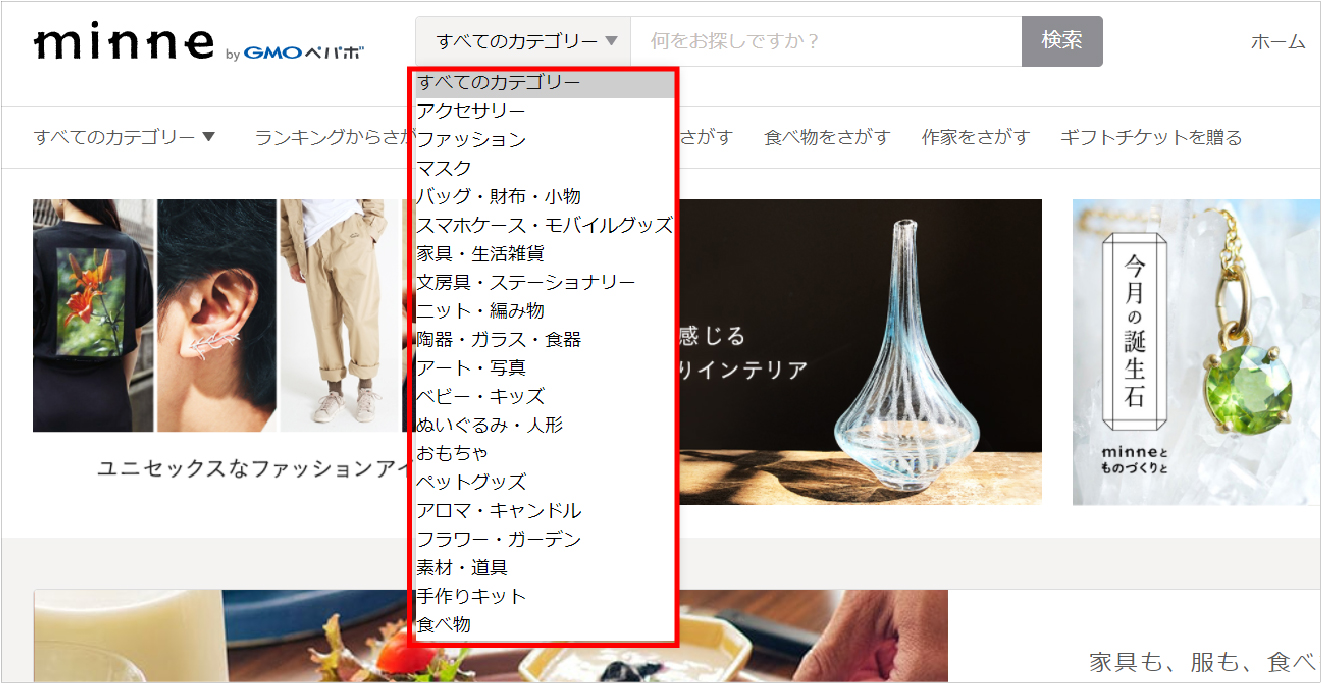Open ギフトチケットを贈る navigation link
The width and height of the screenshot is (1321, 683).
[1151, 137]
